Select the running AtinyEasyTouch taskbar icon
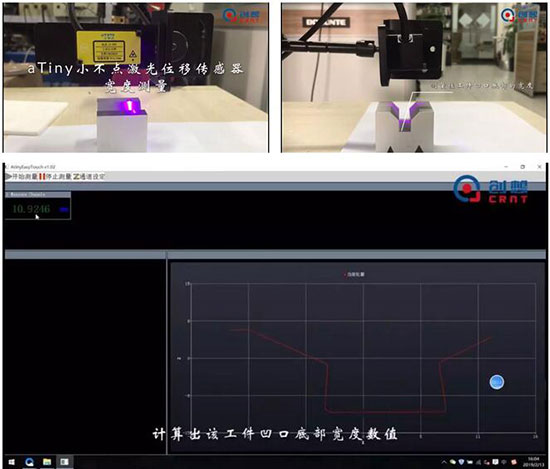This screenshot has height=469, width=550. (x=65, y=462)
